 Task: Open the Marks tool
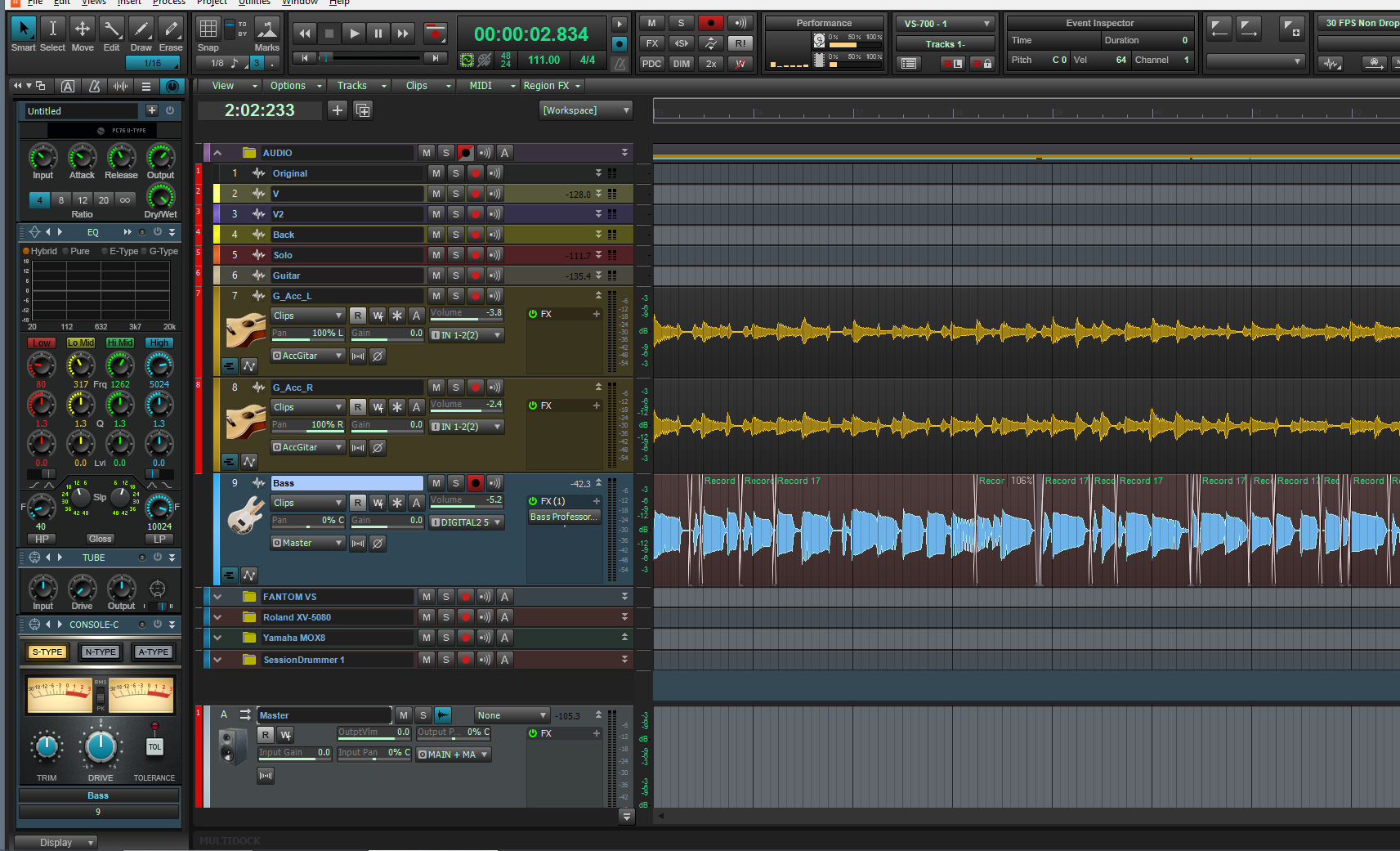[266, 30]
